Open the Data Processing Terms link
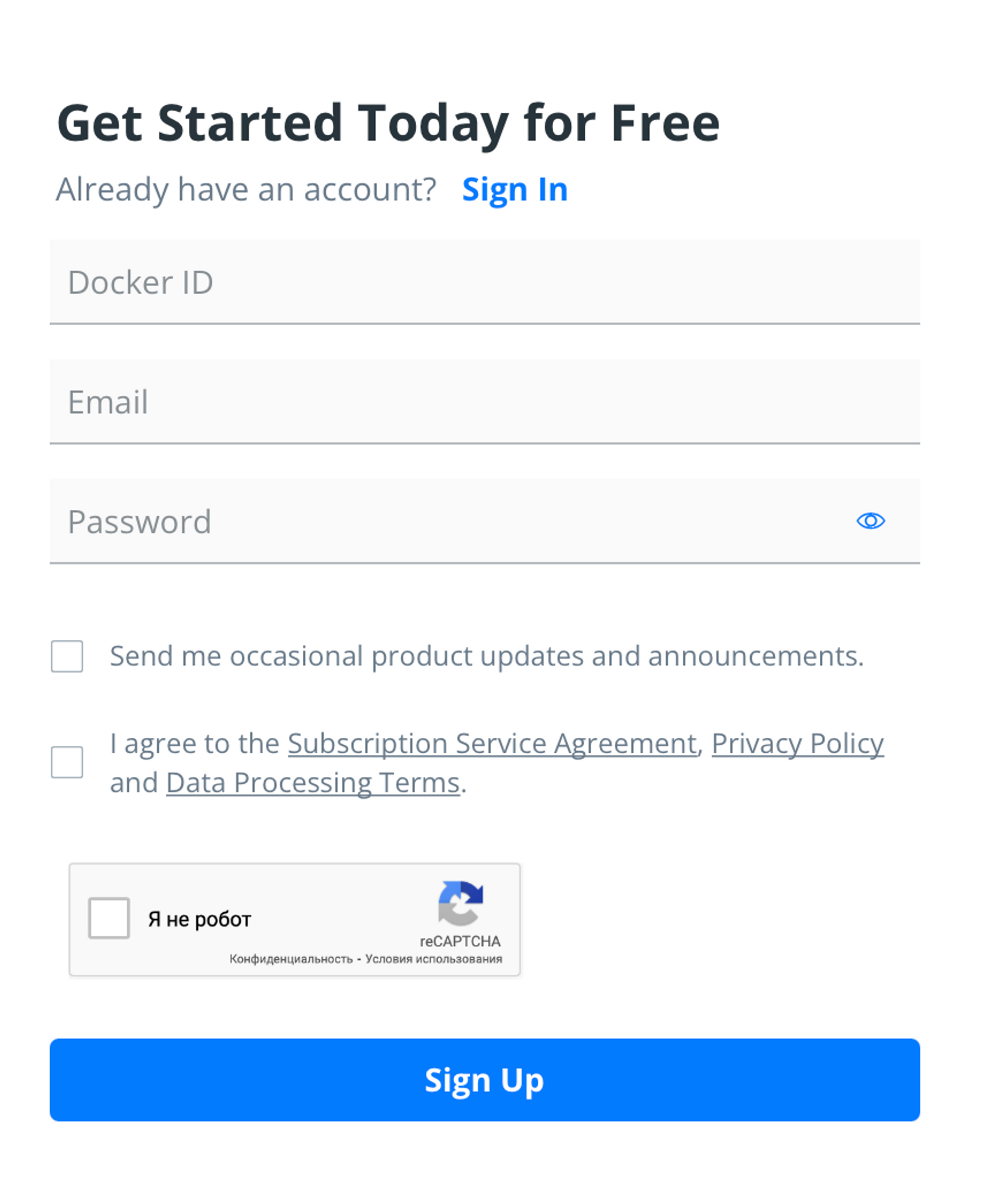 [x=313, y=782]
